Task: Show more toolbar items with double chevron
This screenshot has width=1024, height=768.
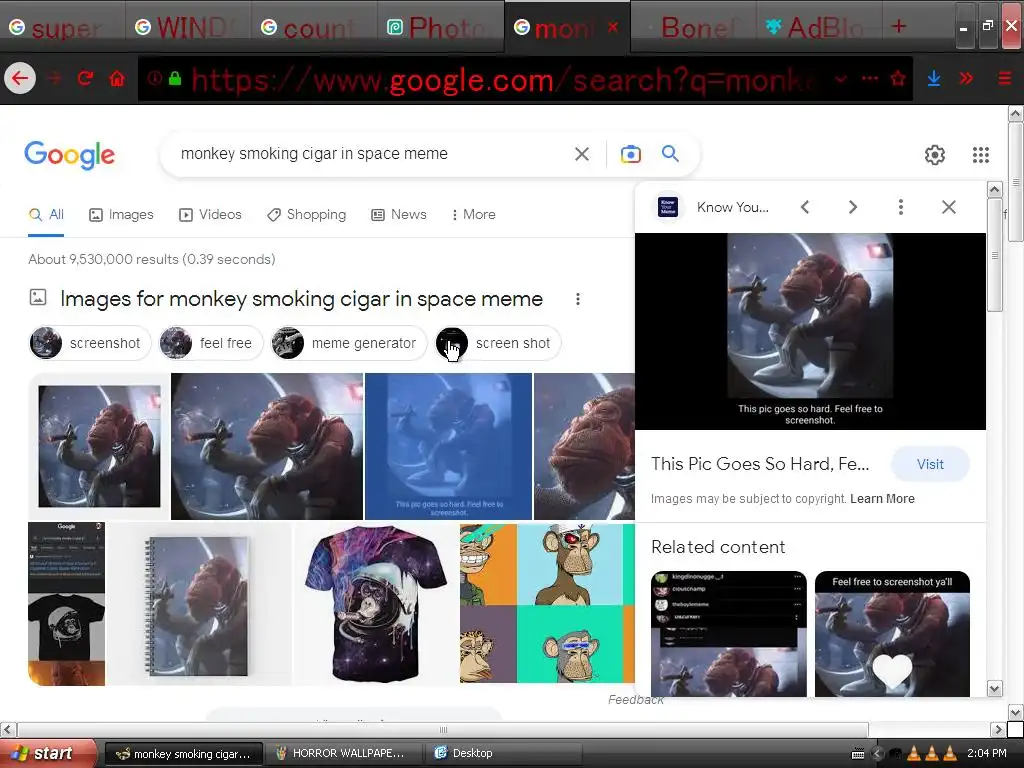Action: coord(966,78)
